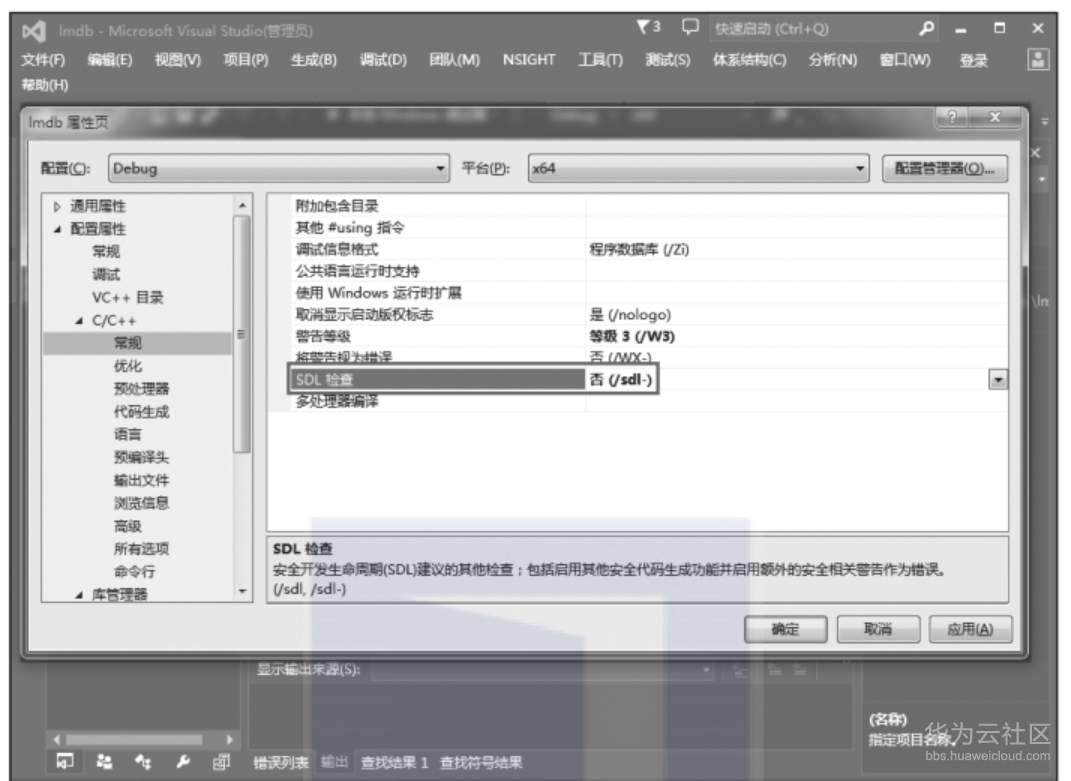
Task: Click the 应用(A) button
Action: pos(970,629)
